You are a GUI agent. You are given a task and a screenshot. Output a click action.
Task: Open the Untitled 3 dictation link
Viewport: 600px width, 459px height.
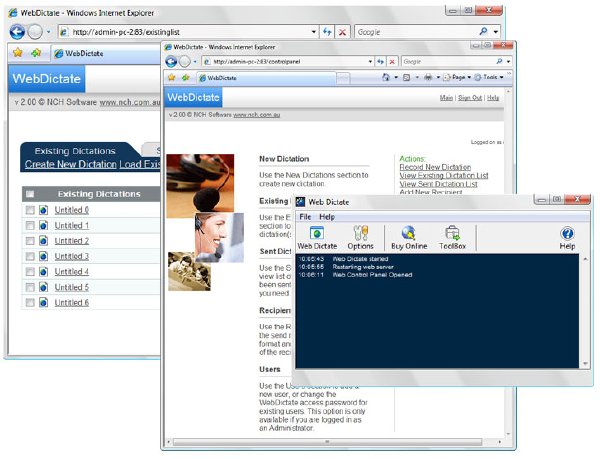click(x=72, y=256)
